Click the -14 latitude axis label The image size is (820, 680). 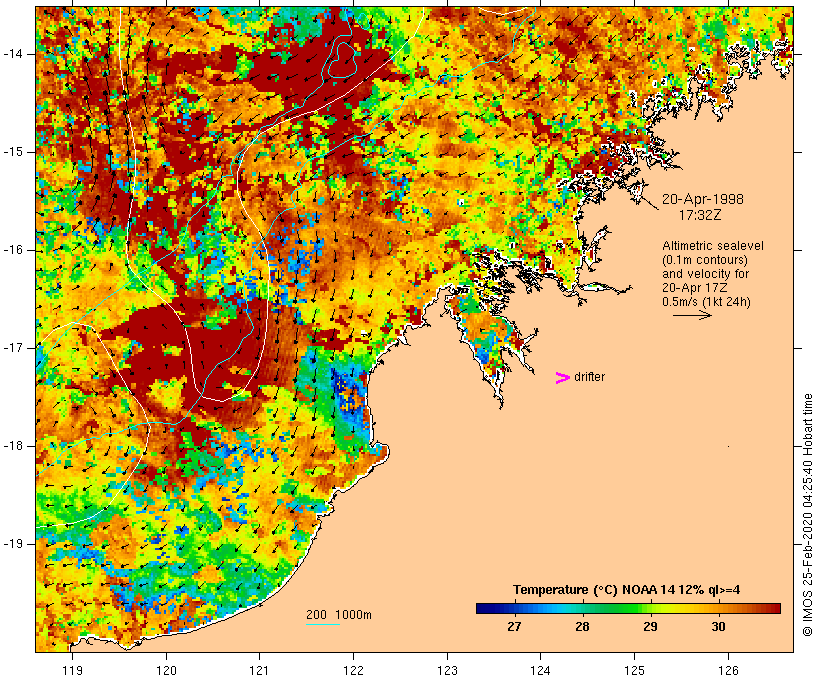click(13, 54)
